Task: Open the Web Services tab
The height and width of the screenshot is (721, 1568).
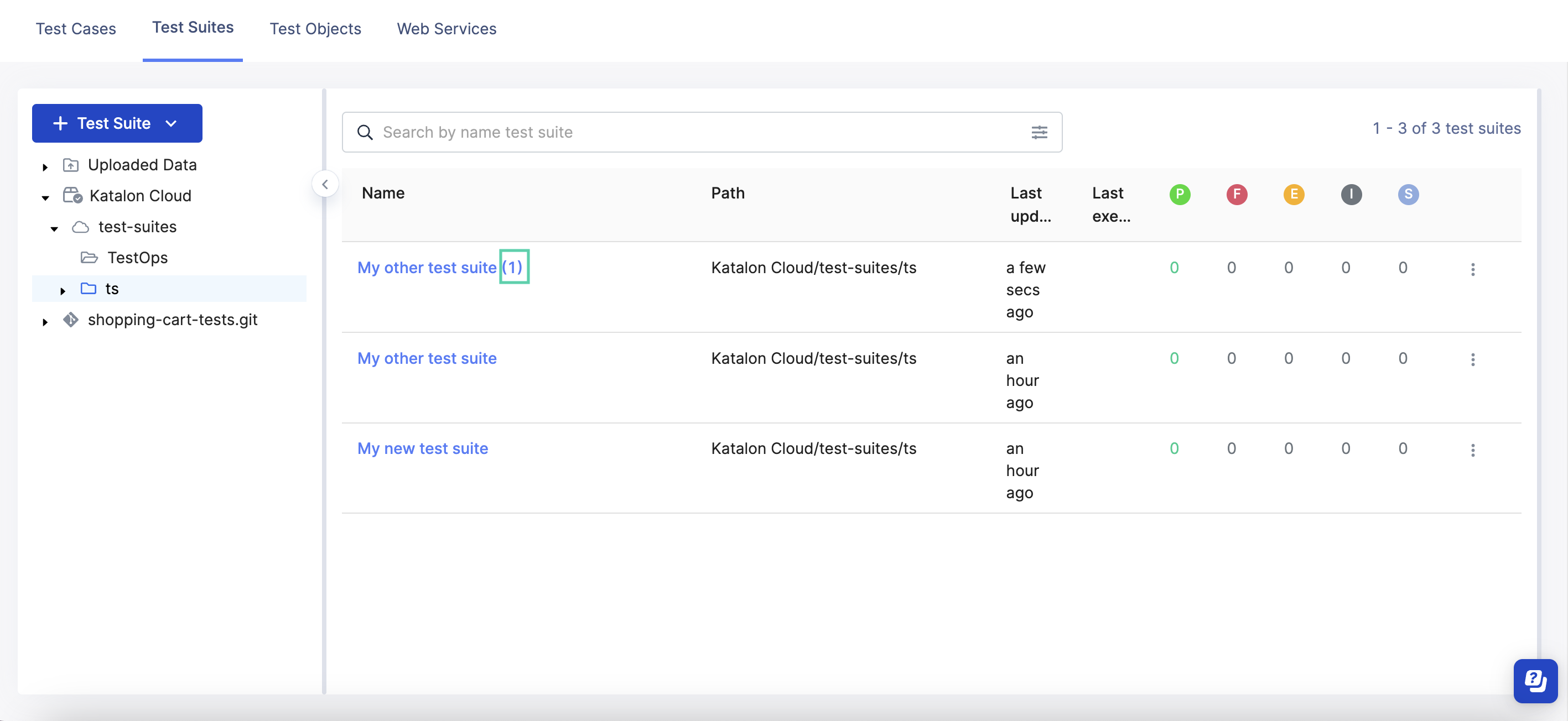Action: point(446,29)
